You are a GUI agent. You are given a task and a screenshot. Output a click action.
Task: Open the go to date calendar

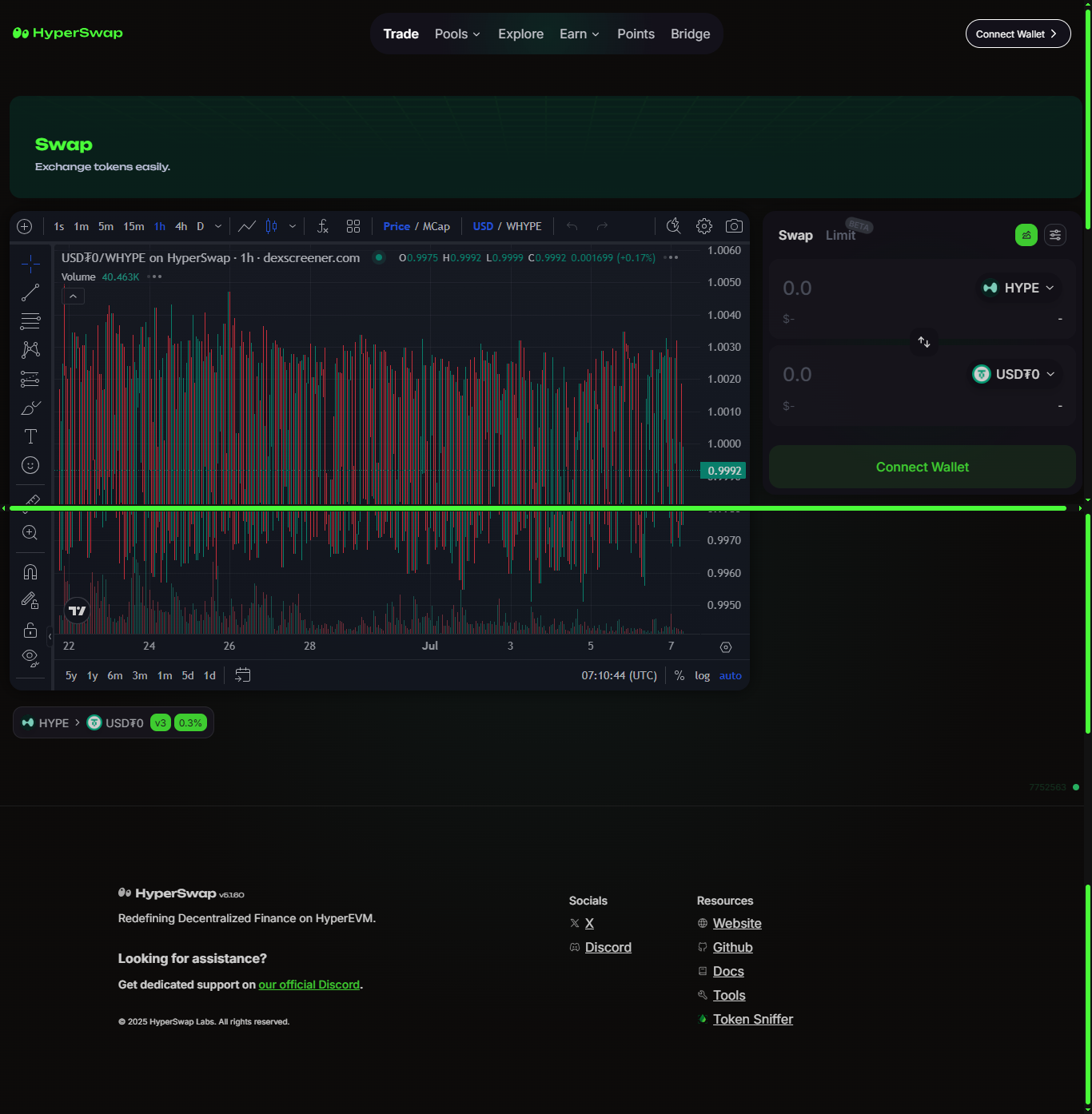coord(243,675)
